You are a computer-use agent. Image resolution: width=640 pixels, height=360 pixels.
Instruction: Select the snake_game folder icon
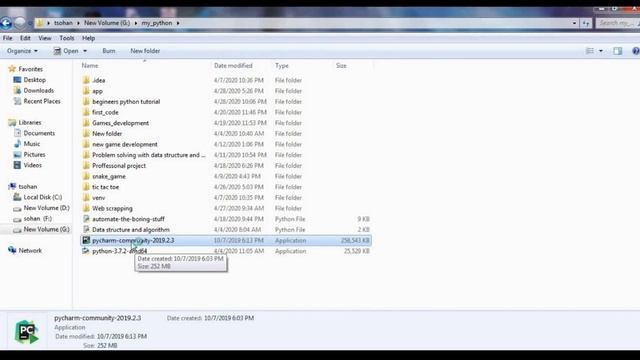(x=86, y=176)
